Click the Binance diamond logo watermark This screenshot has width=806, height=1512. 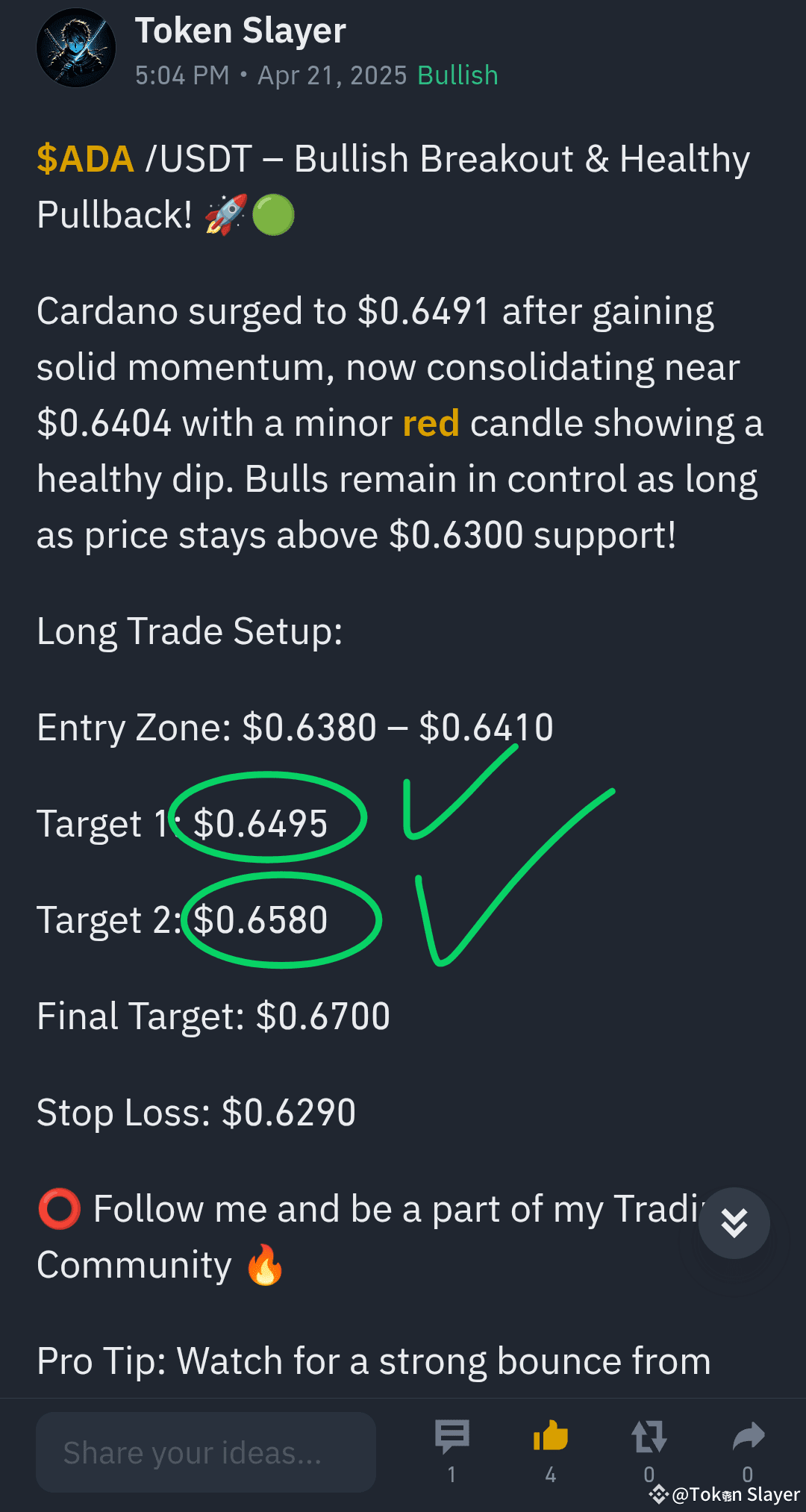(x=657, y=1493)
